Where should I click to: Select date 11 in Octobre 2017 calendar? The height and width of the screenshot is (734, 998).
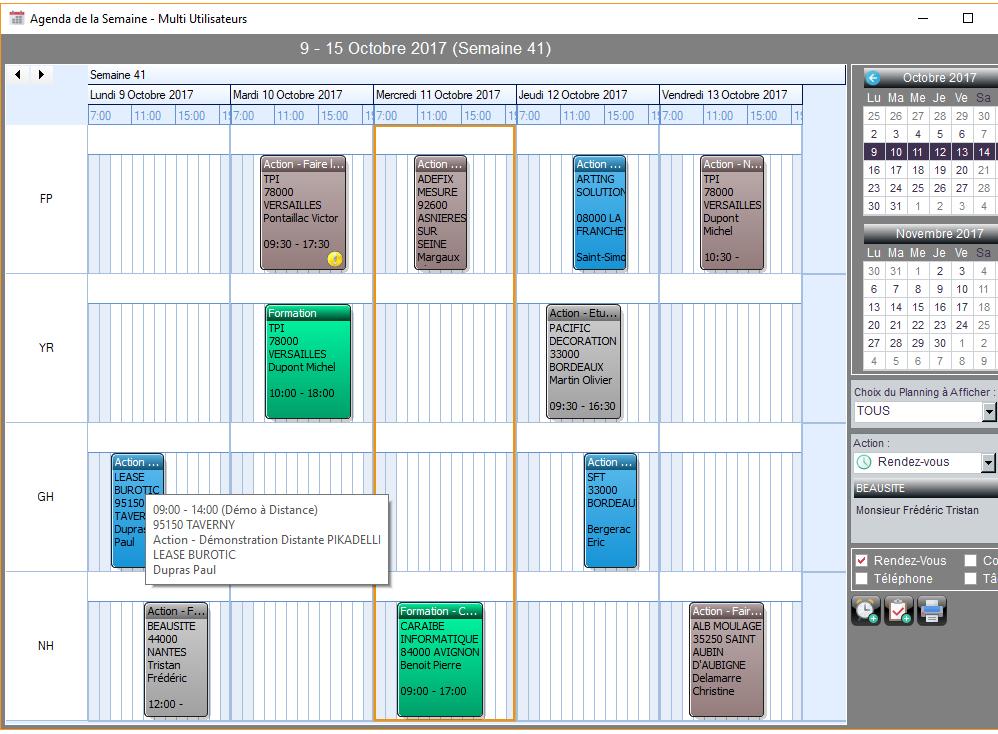917,152
